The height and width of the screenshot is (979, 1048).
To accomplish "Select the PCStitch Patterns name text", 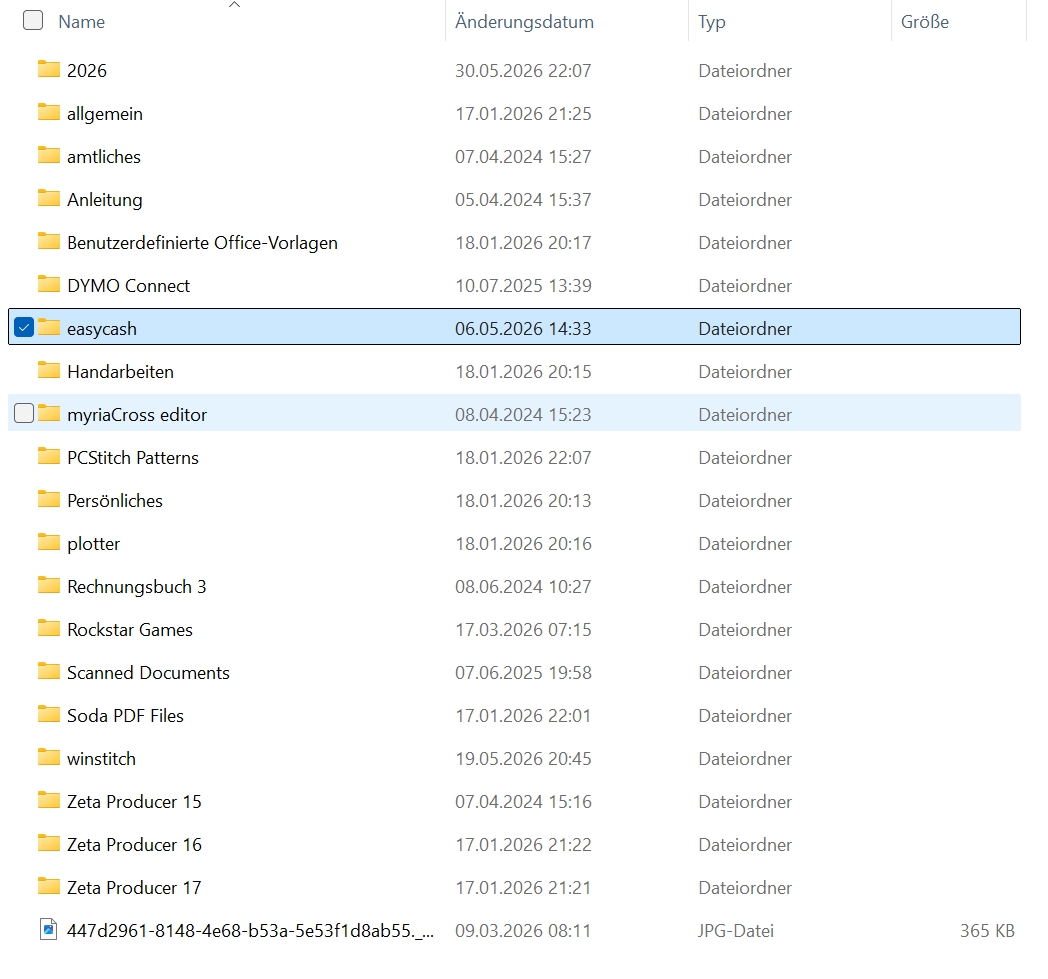I will pos(133,458).
